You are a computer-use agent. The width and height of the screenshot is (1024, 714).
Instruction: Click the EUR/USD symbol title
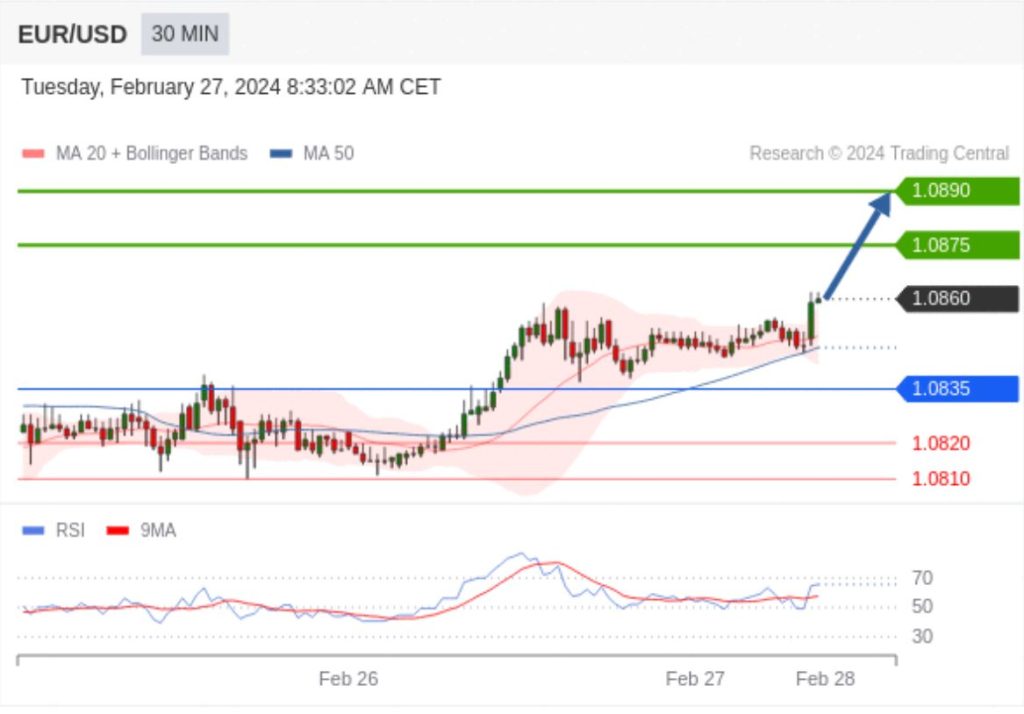(x=72, y=35)
